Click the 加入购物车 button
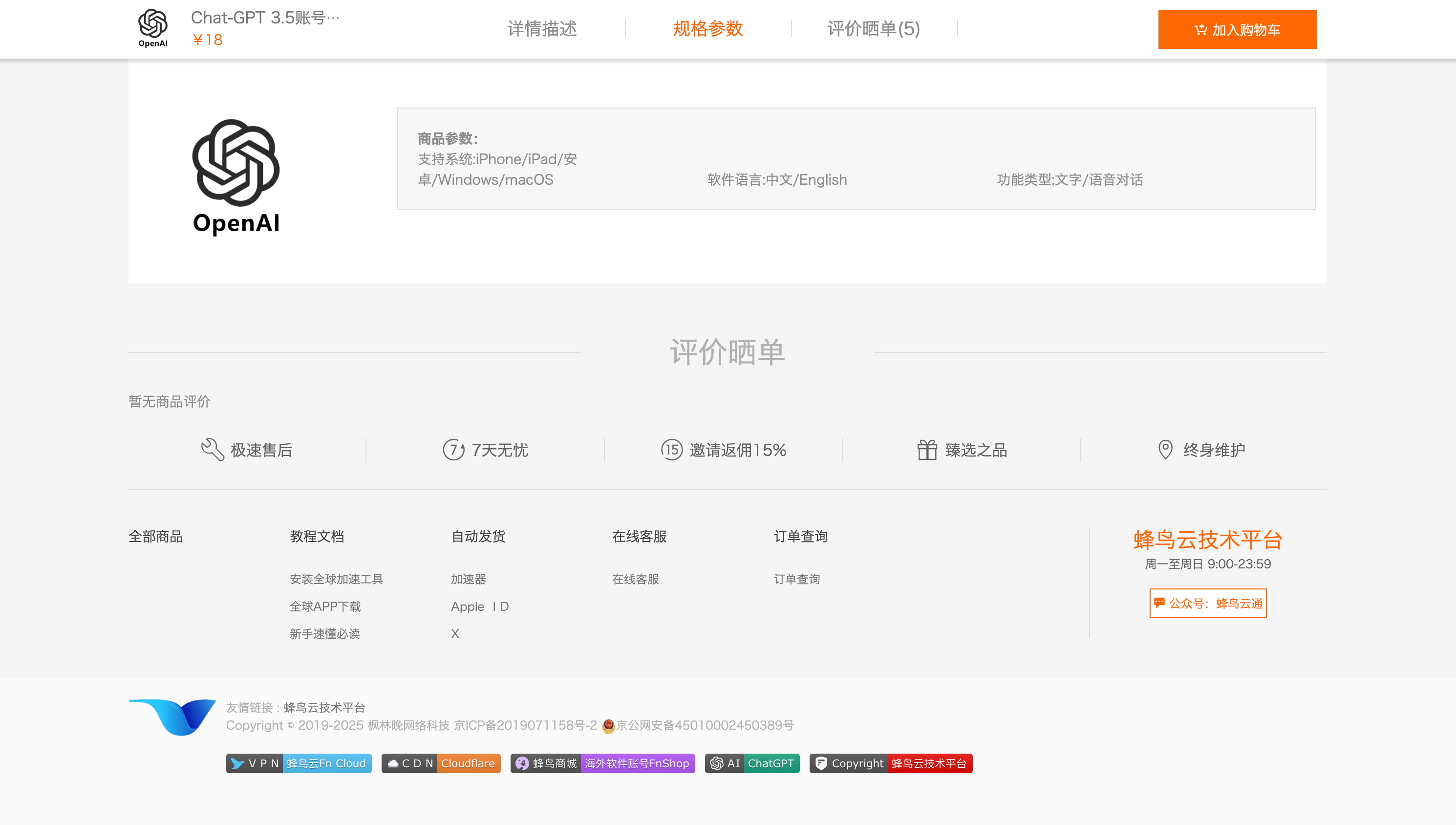Viewport: 1456px width, 825px height. (x=1238, y=29)
